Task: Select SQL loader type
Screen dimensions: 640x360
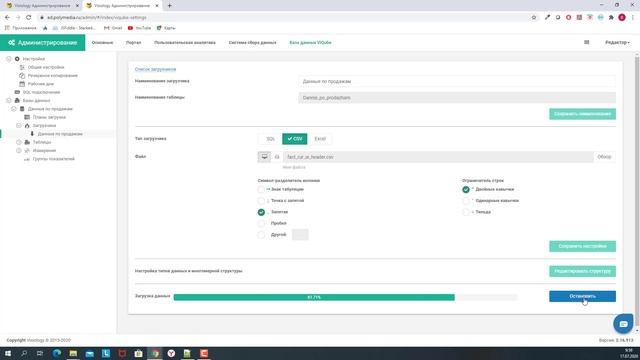Action: point(270,139)
